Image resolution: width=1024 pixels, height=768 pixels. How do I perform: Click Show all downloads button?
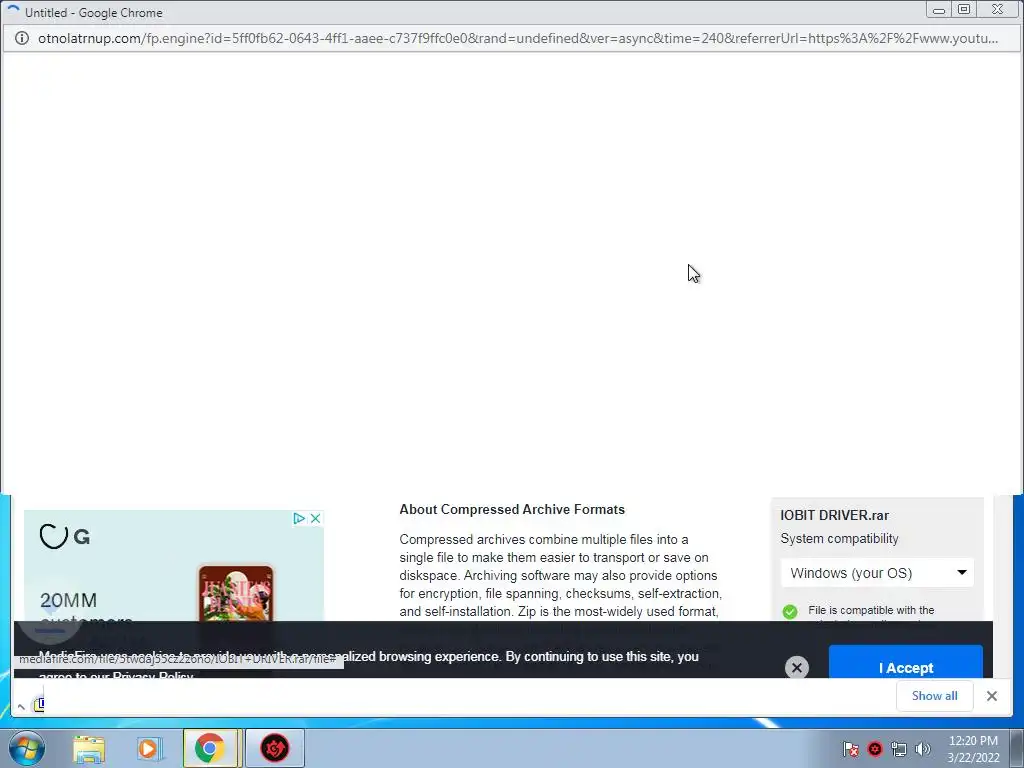click(x=935, y=696)
